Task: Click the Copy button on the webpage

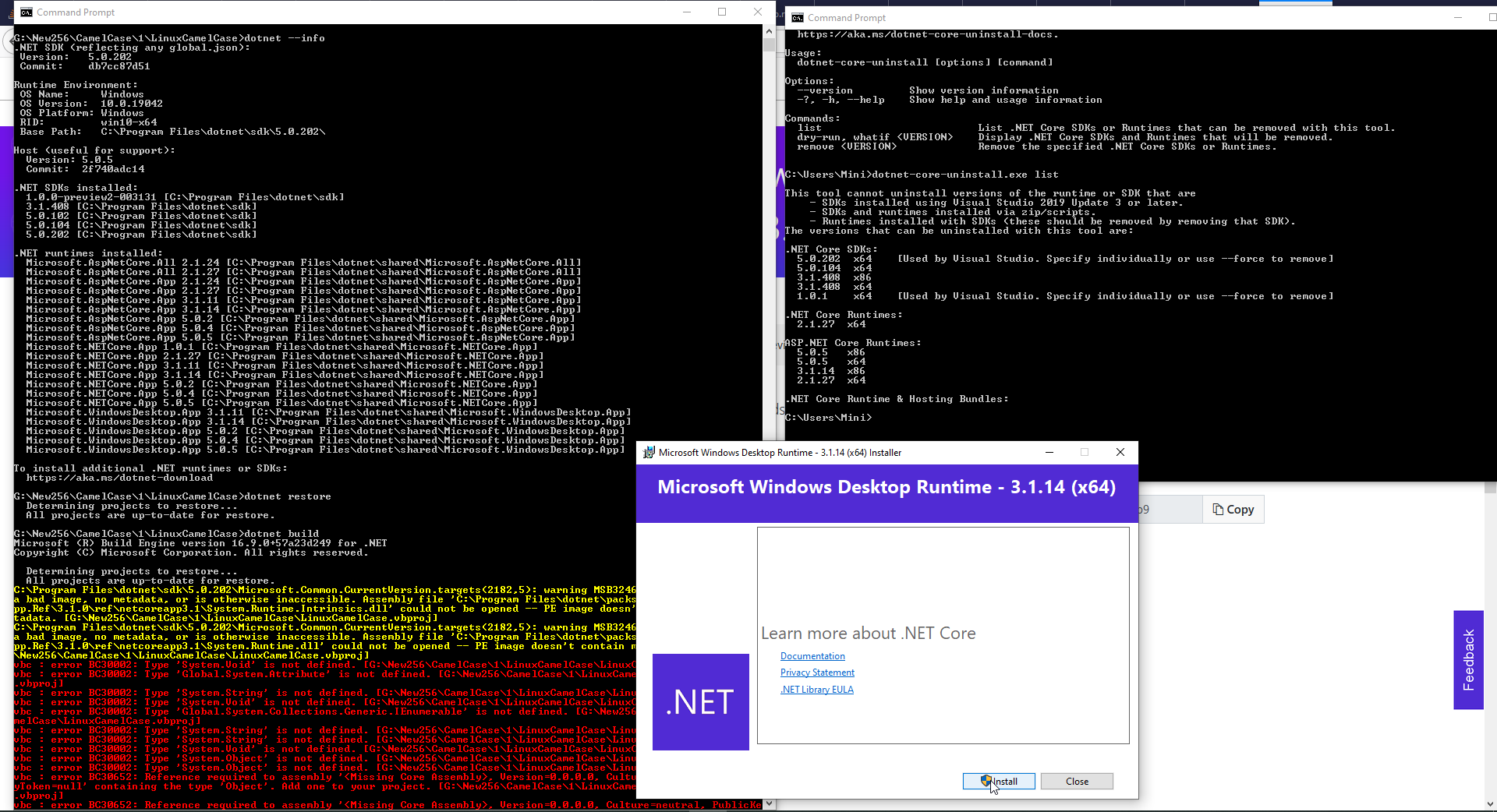Action: click(x=1233, y=510)
